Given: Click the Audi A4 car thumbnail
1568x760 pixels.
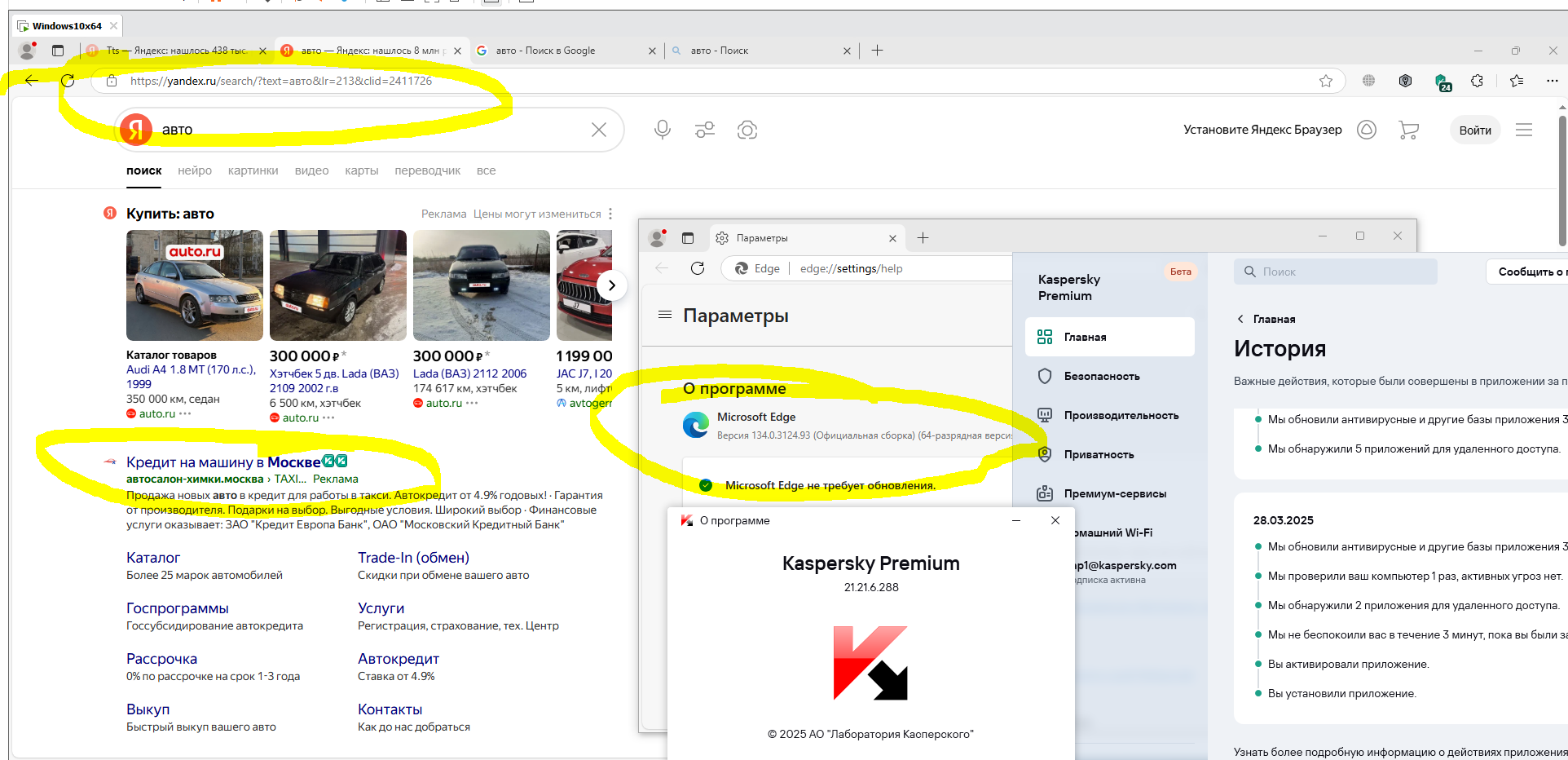Looking at the screenshot, I should [x=195, y=285].
